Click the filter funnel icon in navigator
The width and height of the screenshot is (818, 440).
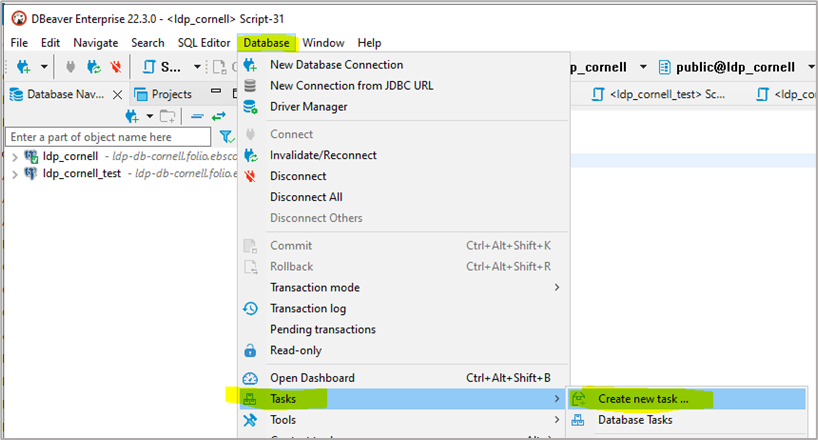226,137
